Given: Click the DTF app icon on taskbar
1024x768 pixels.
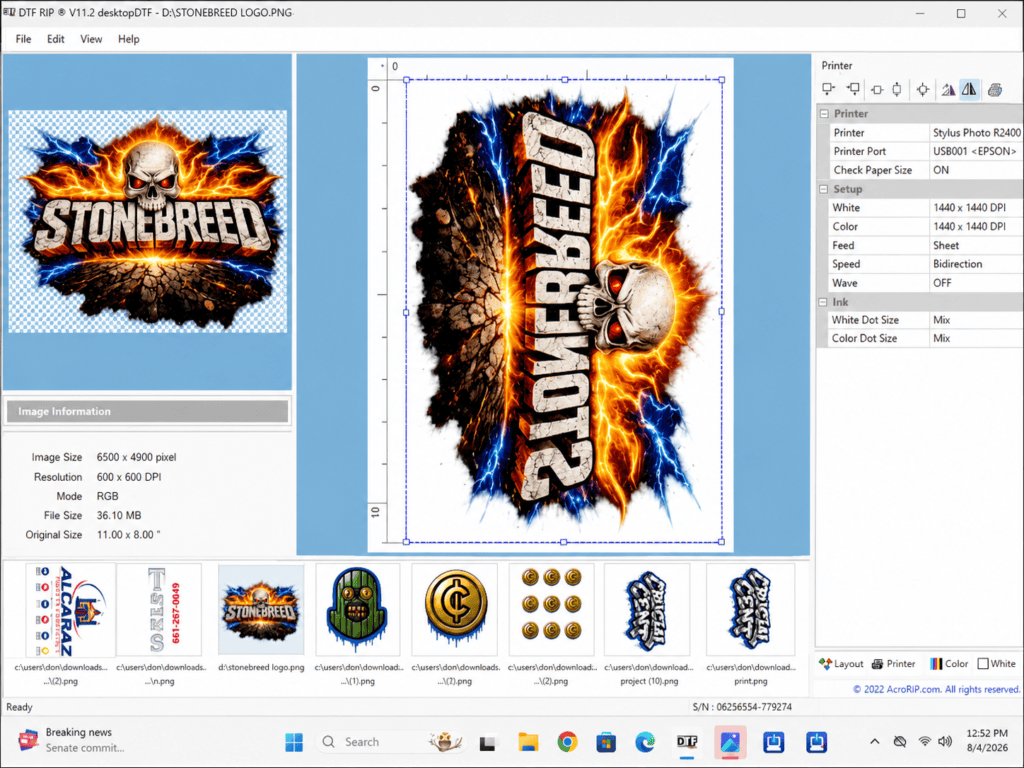Looking at the screenshot, I should click(687, 742).
